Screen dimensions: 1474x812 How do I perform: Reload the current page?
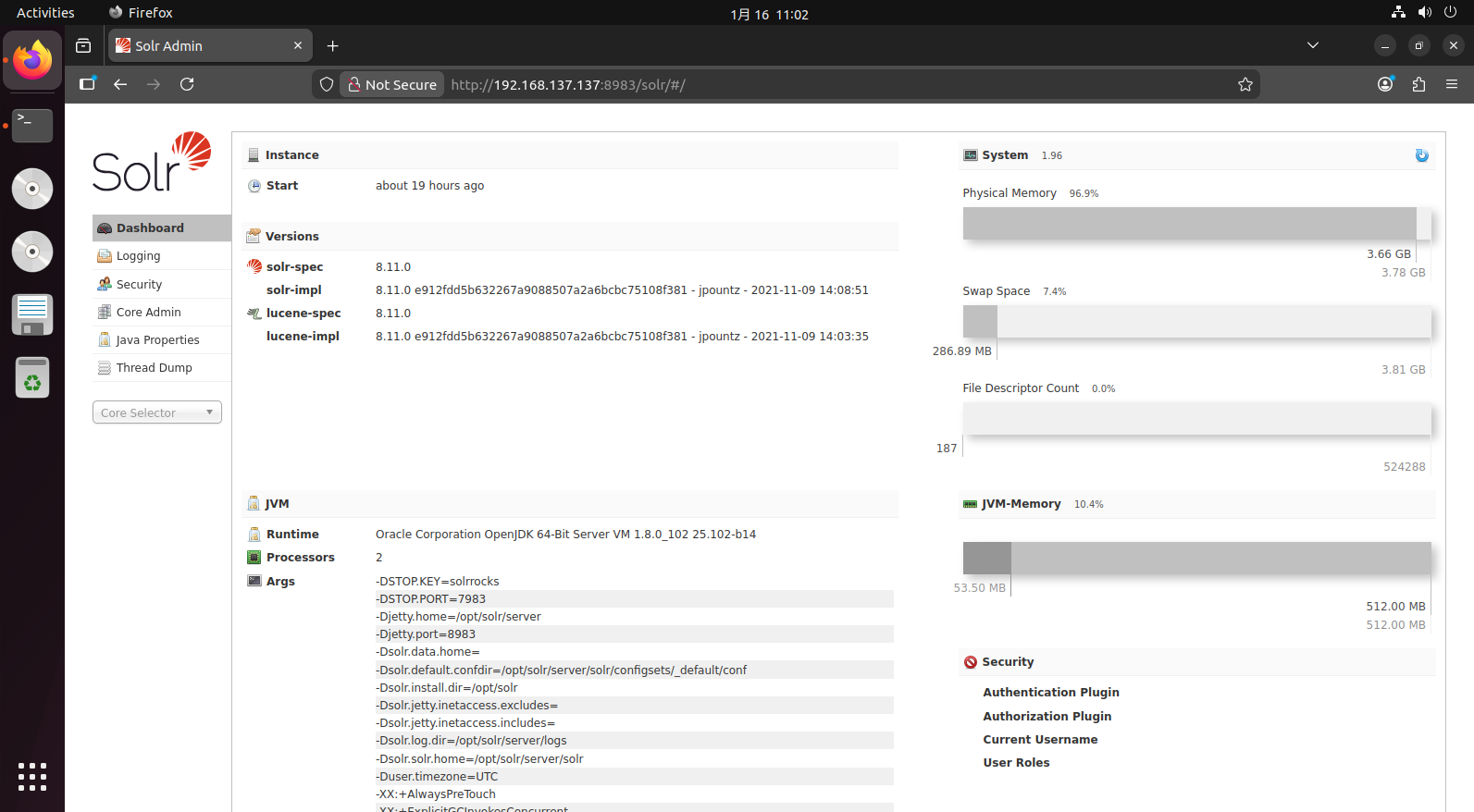pos(187,84)
